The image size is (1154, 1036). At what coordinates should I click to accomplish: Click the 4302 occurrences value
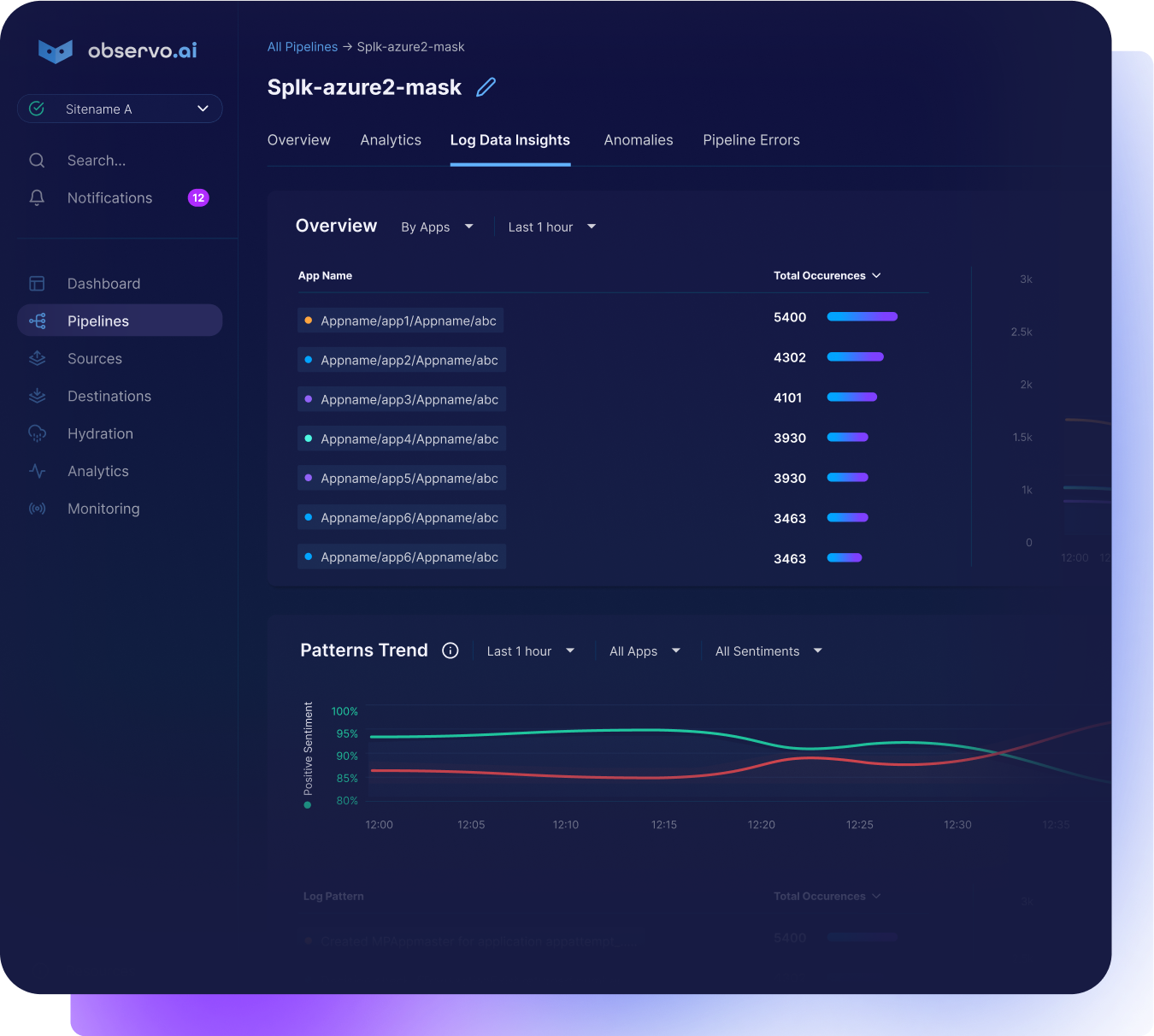point(790,357)
